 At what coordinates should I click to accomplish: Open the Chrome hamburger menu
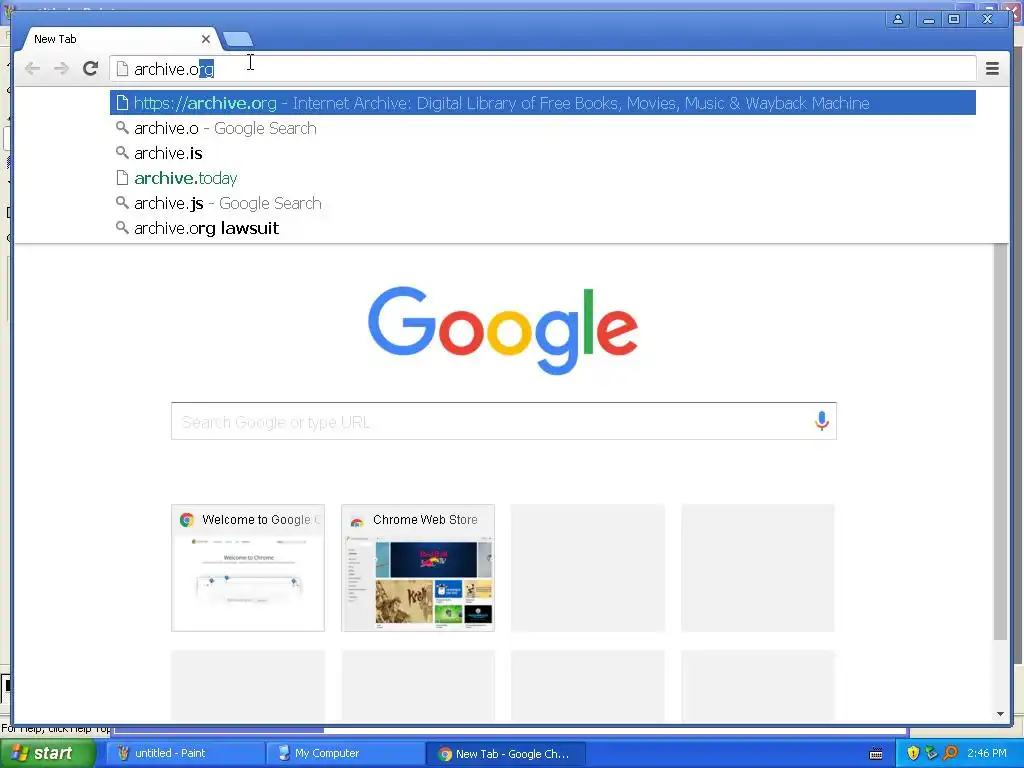pyautogui.click(x=992, y=69)
